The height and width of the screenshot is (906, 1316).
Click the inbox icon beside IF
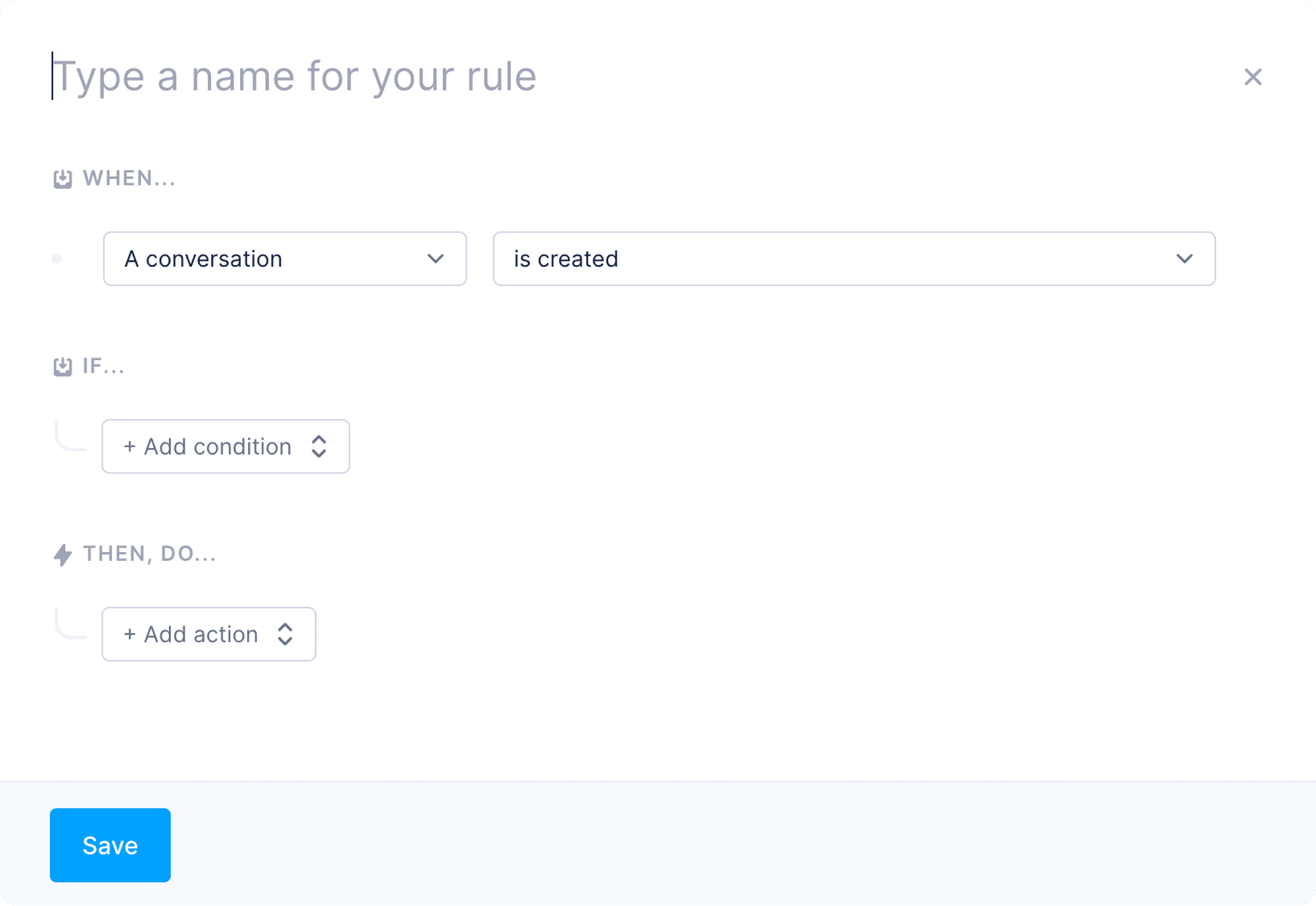62,366
